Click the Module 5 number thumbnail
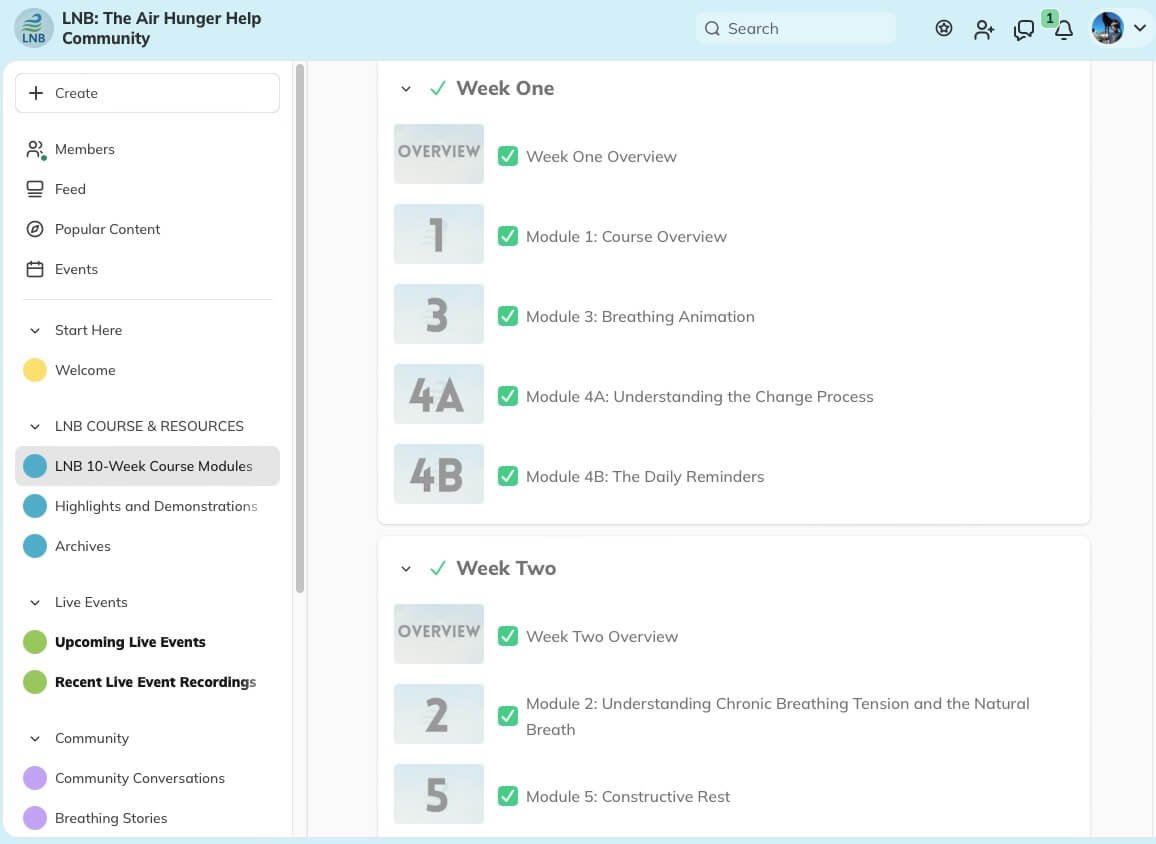 coord(439,794)
